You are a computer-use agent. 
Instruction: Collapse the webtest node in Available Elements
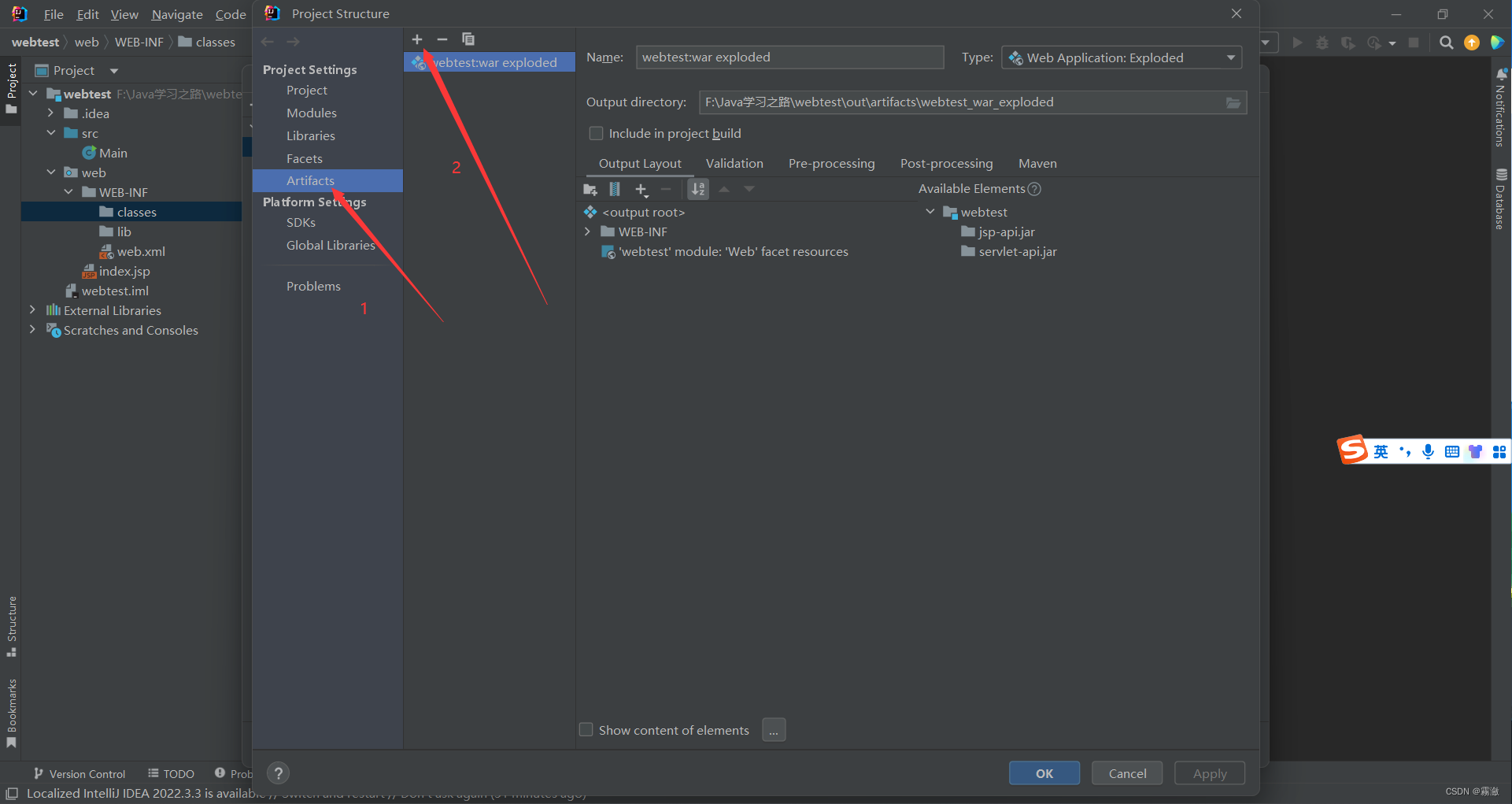coord(930,212)
